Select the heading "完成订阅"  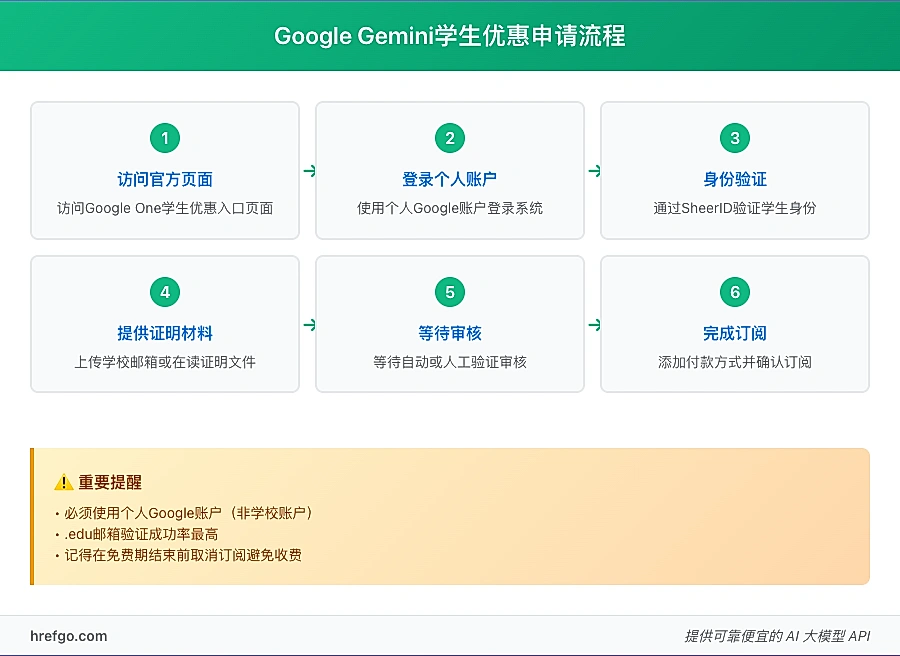[735, 333]
